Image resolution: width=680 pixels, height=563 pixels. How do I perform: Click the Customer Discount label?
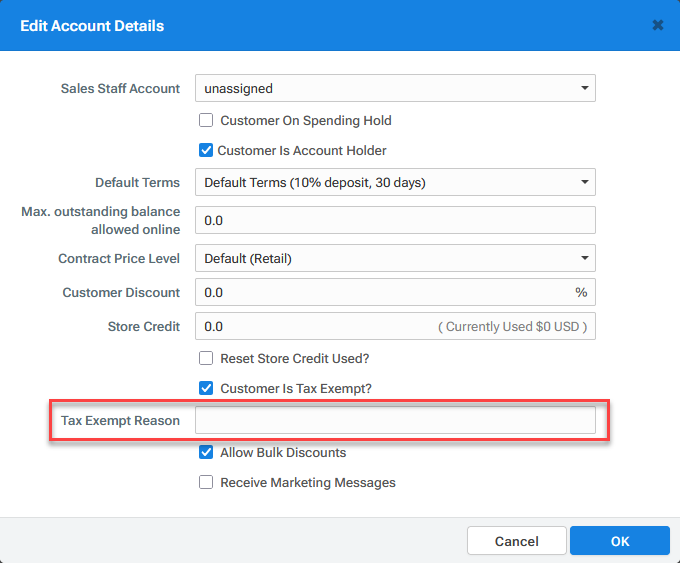(121, 292)
